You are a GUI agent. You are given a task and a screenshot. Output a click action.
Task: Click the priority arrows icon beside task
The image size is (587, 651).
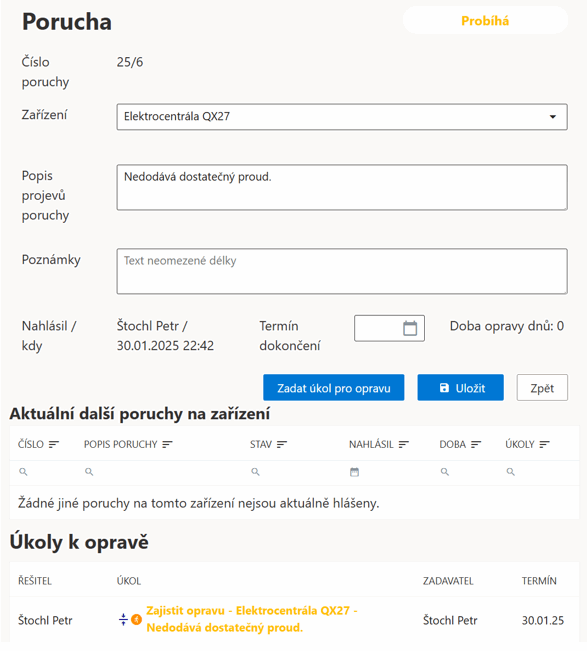pyautogui.click(x=123, y=619)
